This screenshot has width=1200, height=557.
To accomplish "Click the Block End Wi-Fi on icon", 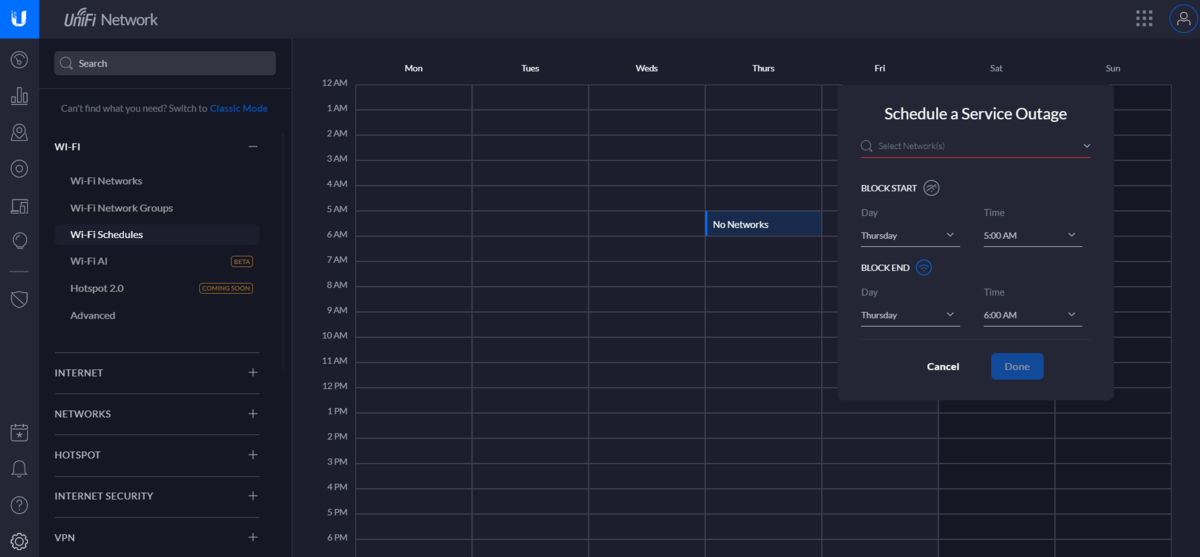I will coord(924,267).
